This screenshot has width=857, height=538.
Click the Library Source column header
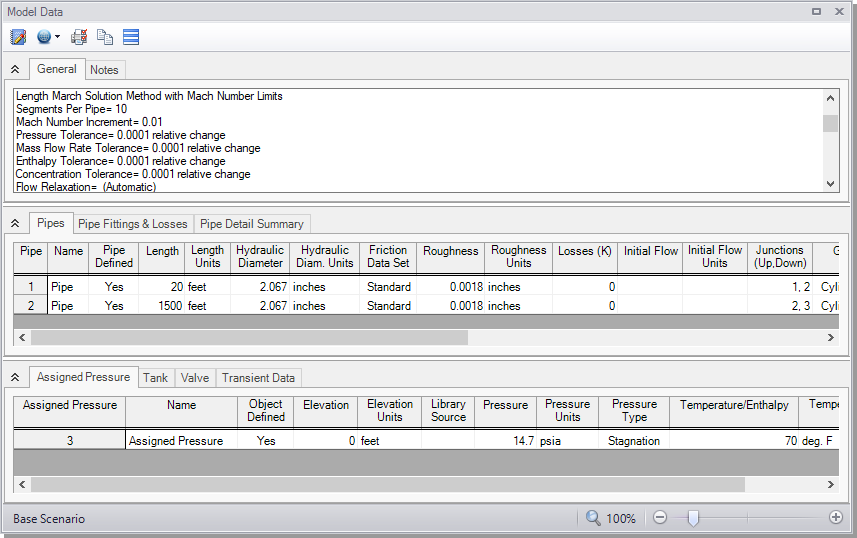(448, 411)
